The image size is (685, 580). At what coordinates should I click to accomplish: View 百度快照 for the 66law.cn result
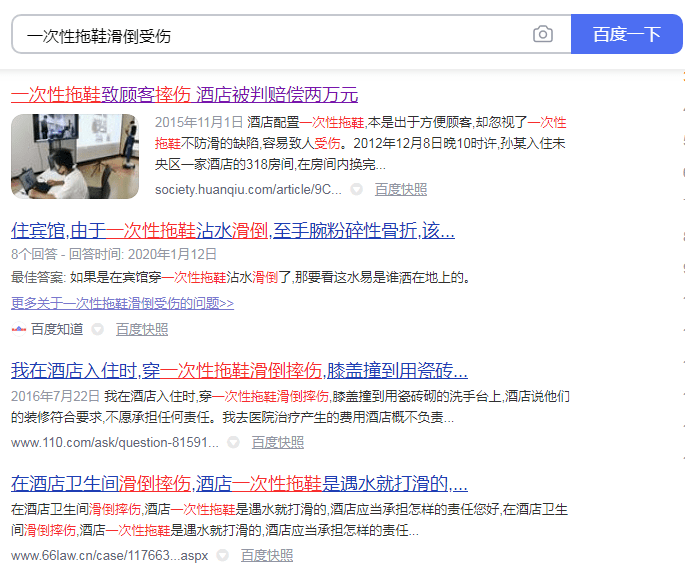(267, 555)
